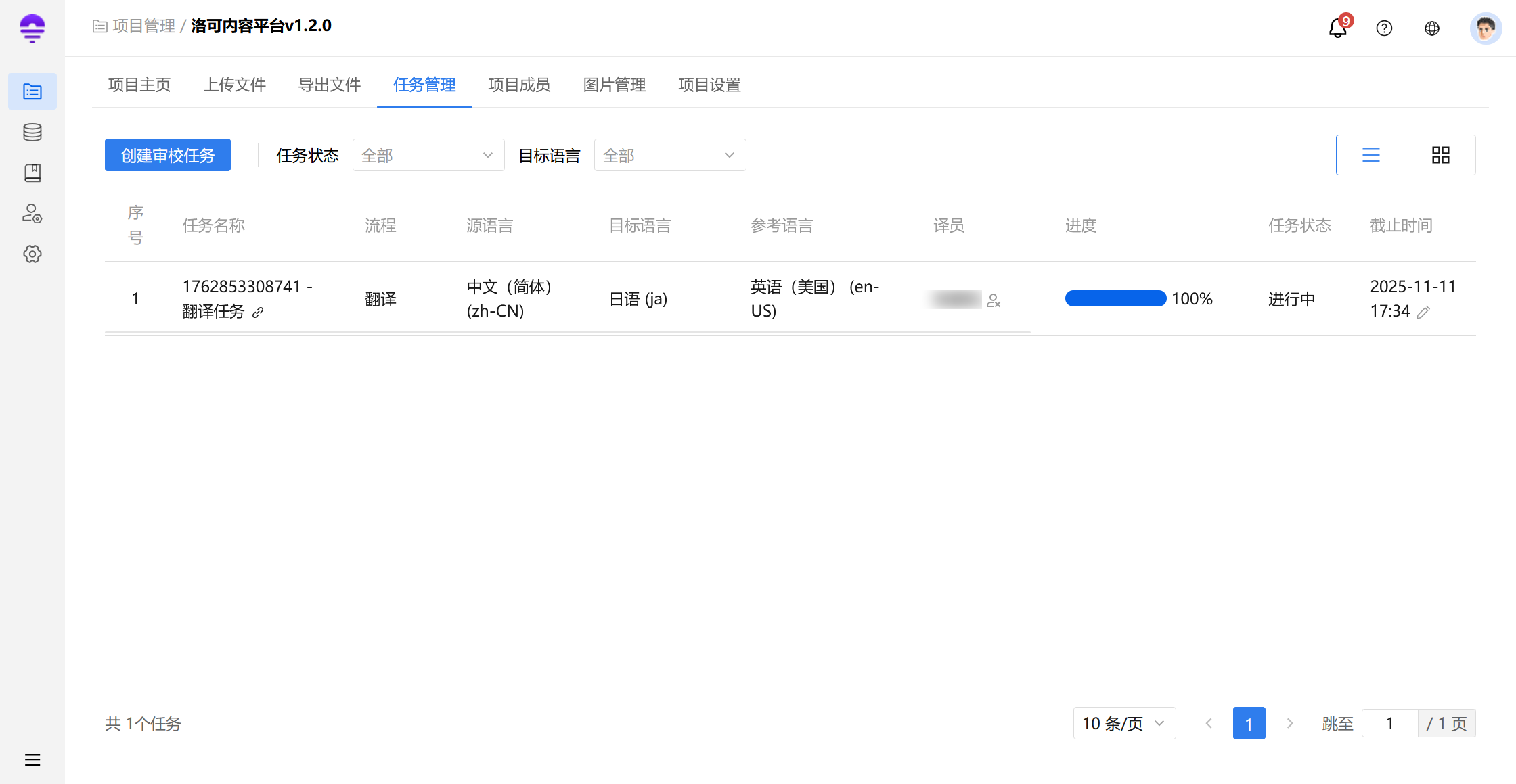Click the user management sidebar icon

pyautogui.click(x=32, y=214)
